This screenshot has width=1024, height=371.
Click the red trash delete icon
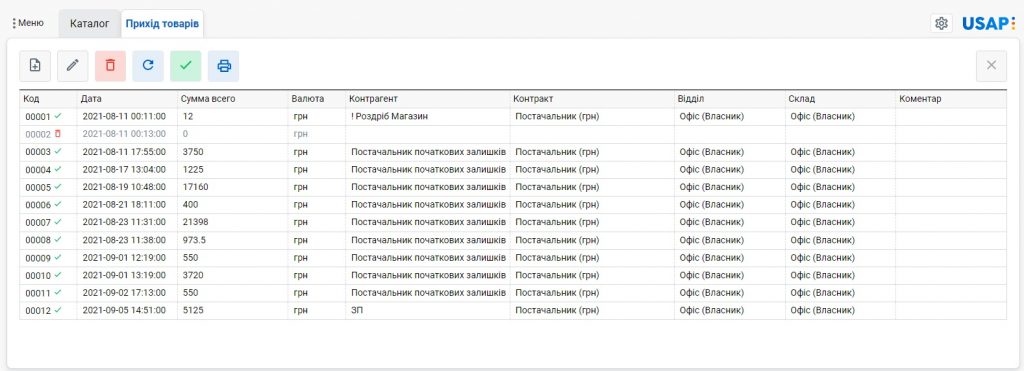[110, 65]
